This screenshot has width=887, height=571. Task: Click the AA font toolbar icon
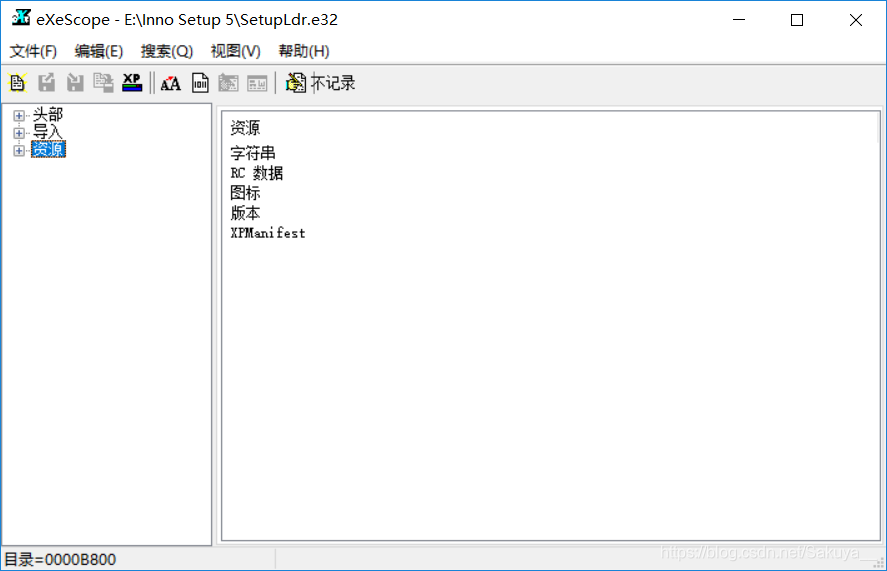(x=170, y=83)
